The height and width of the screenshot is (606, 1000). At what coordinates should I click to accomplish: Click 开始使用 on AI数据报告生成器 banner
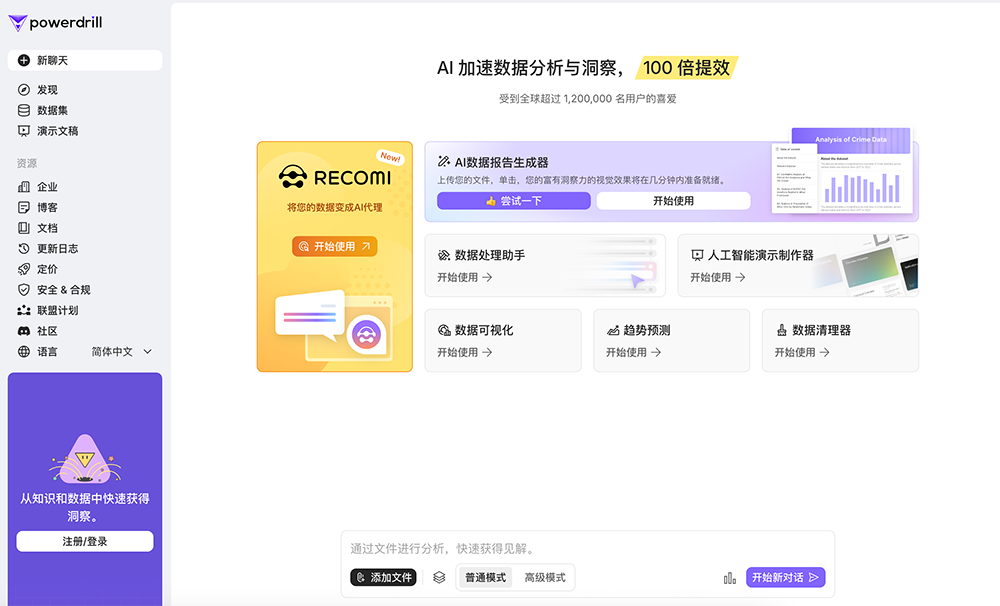673,201
